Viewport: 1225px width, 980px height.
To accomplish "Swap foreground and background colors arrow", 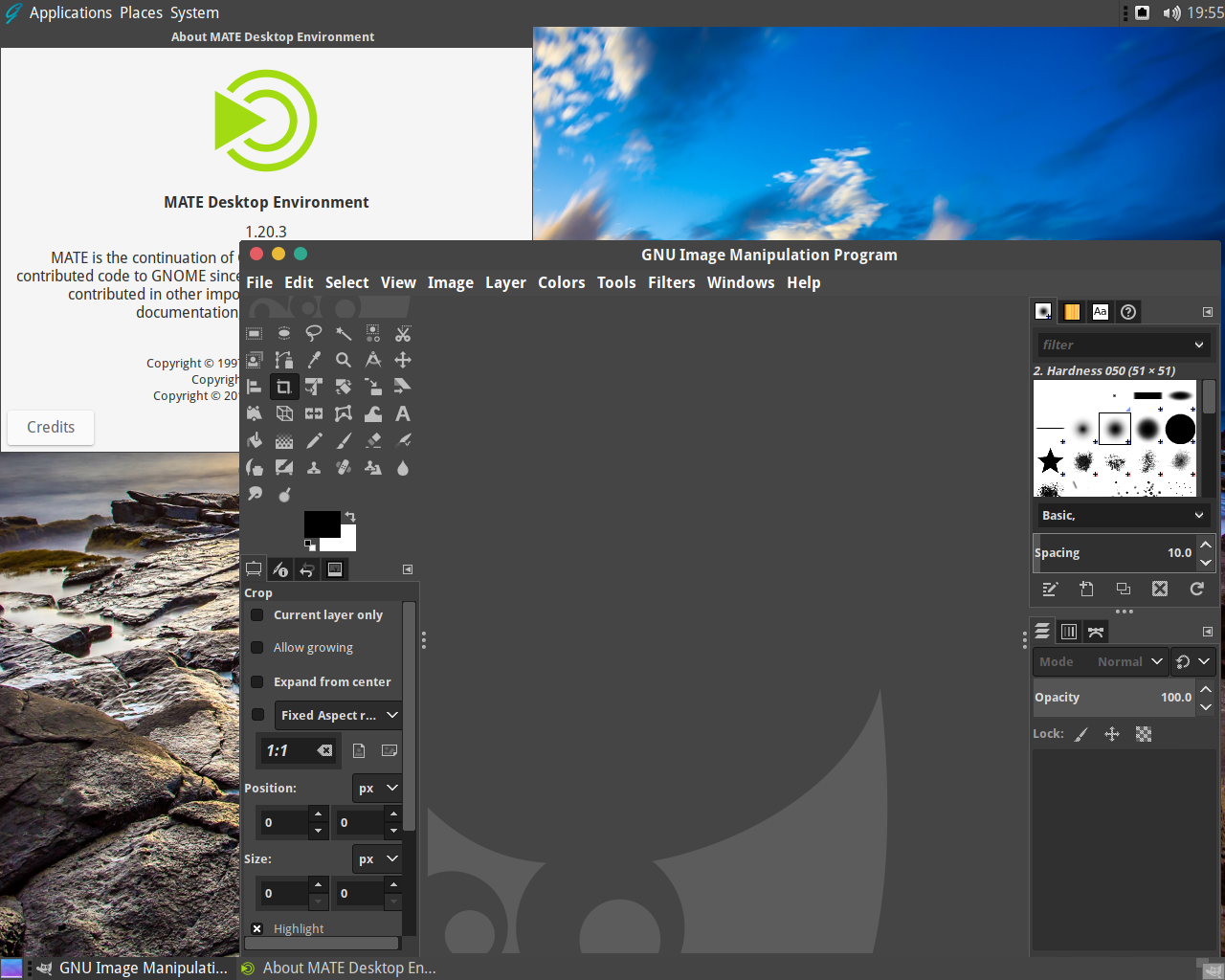I will coord(350,517).
